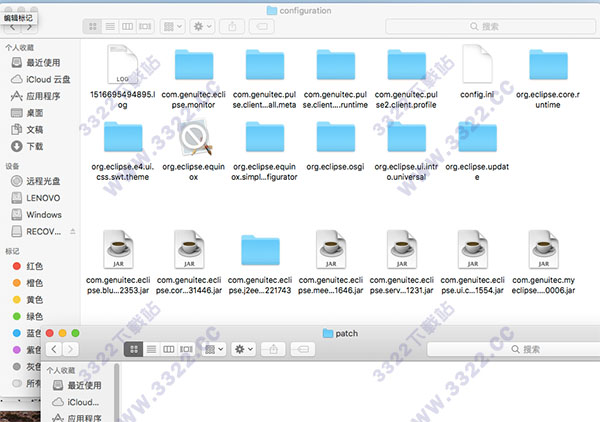
Task: Switch patch window to list view
Action: coord(152,349)
